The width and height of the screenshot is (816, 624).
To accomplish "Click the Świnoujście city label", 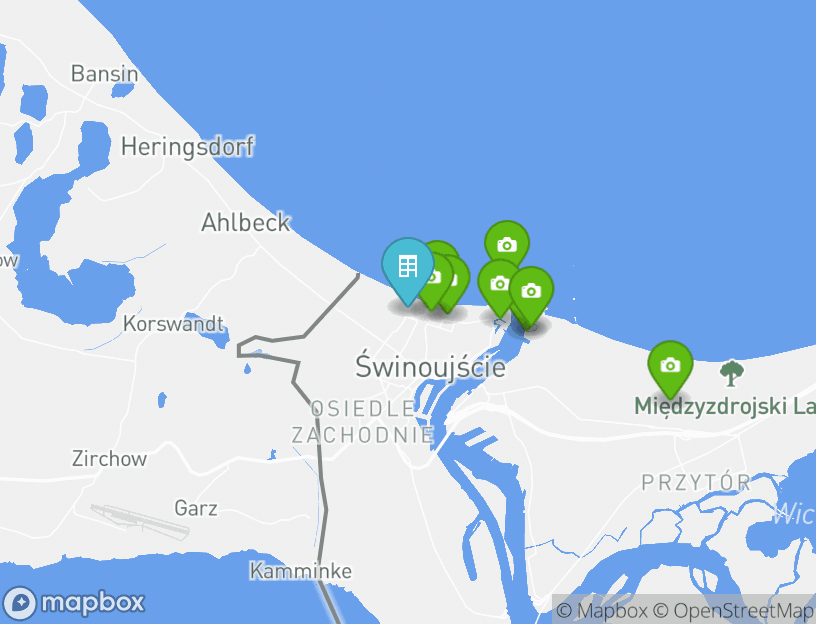I will coord(430,366).
